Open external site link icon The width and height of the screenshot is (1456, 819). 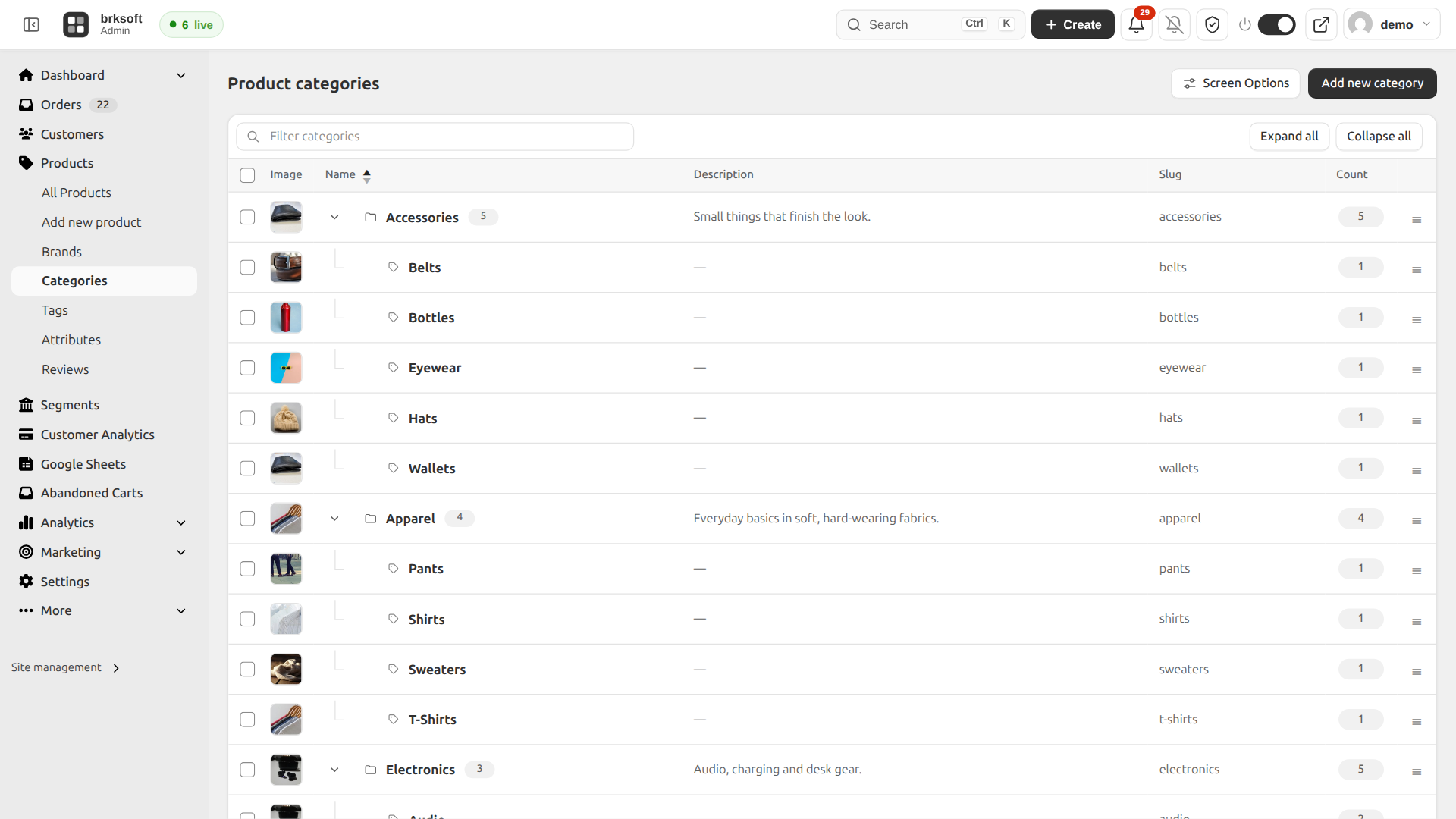1321,24
